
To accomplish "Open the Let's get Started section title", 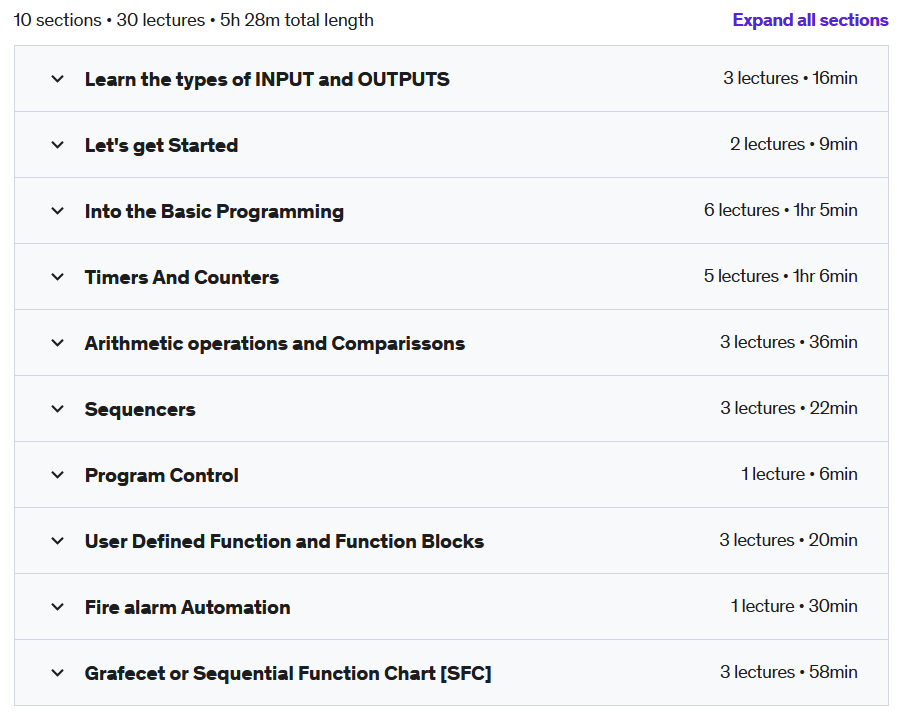I will (161, 145).
